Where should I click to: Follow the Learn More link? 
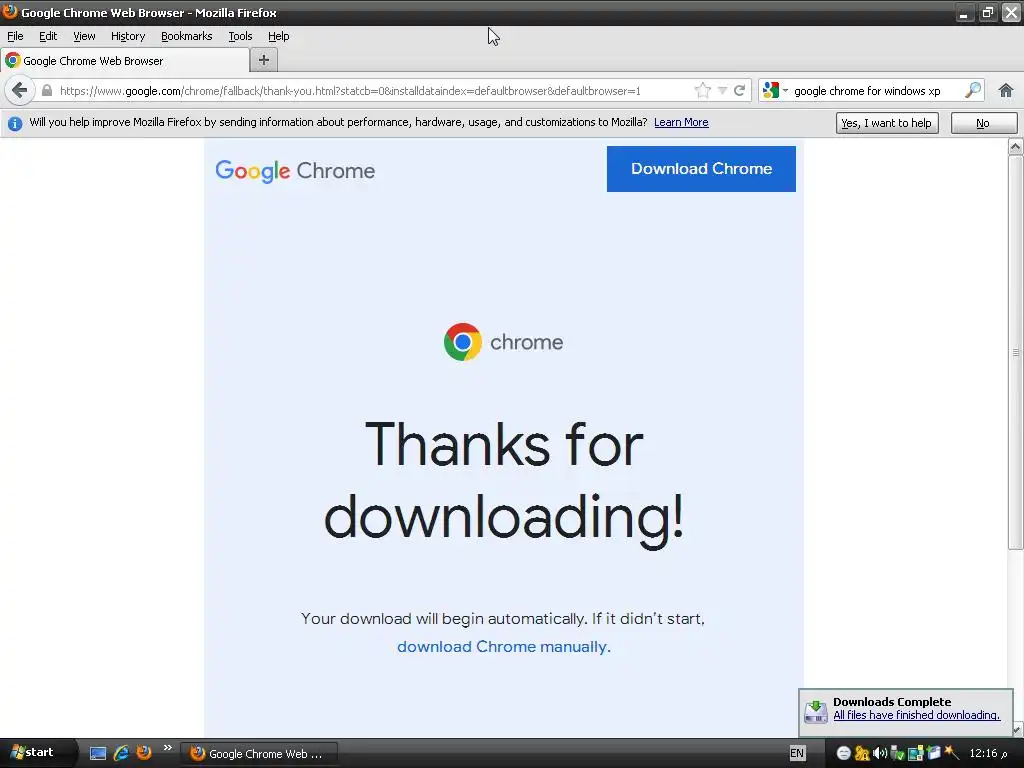(x=681, y=122)
